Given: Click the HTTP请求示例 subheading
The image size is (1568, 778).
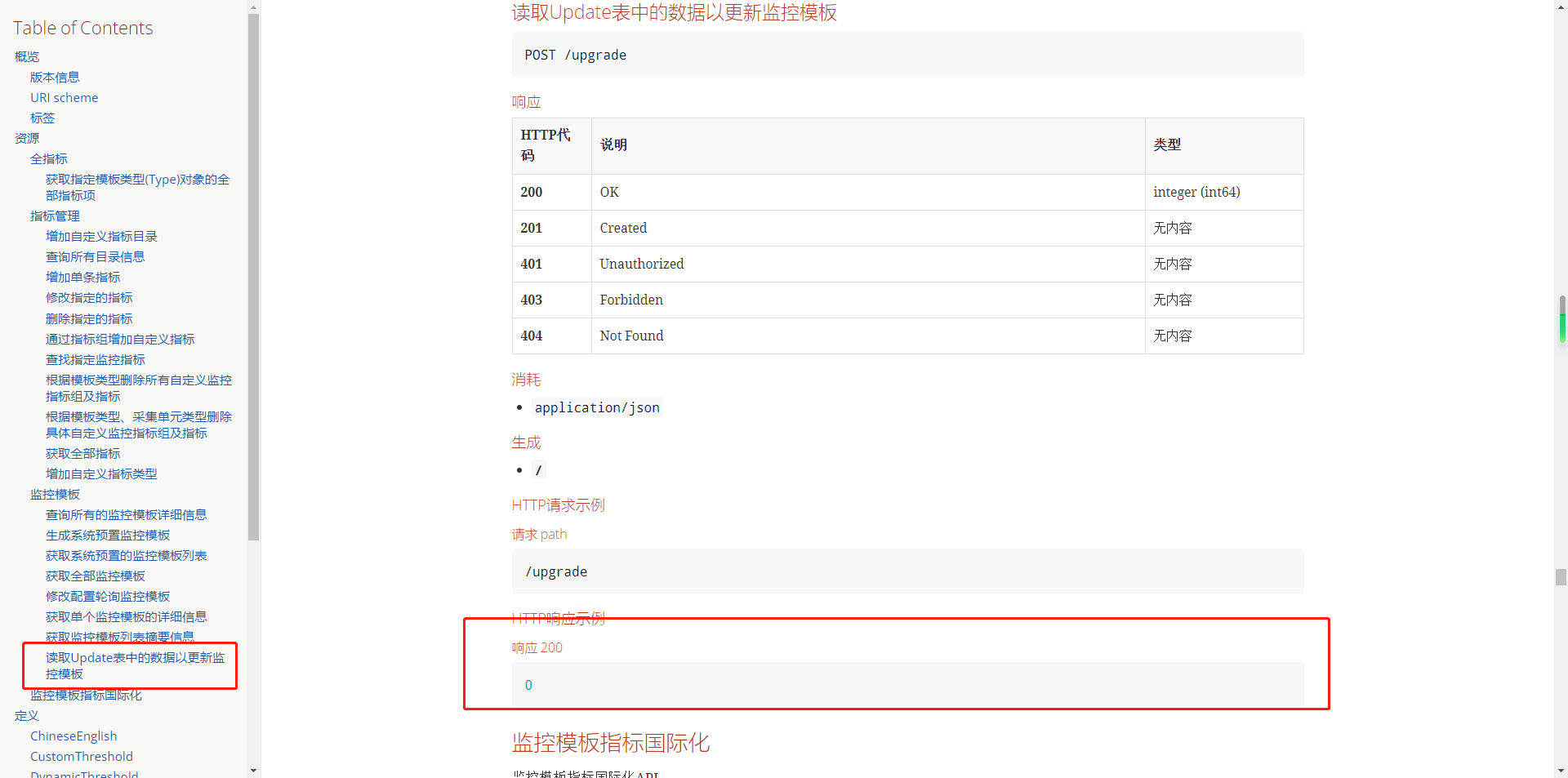Looking at the screenshot, I should (559, 505).
